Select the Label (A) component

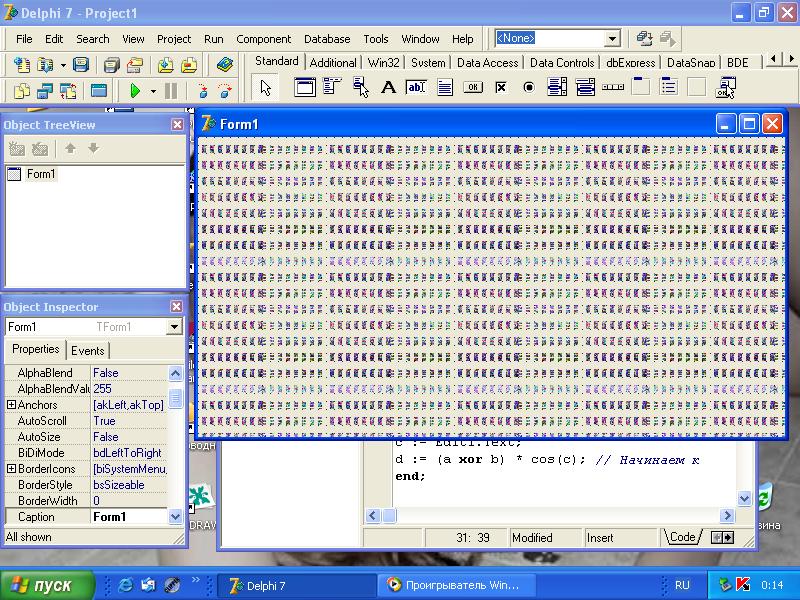[x=388, y=87]
